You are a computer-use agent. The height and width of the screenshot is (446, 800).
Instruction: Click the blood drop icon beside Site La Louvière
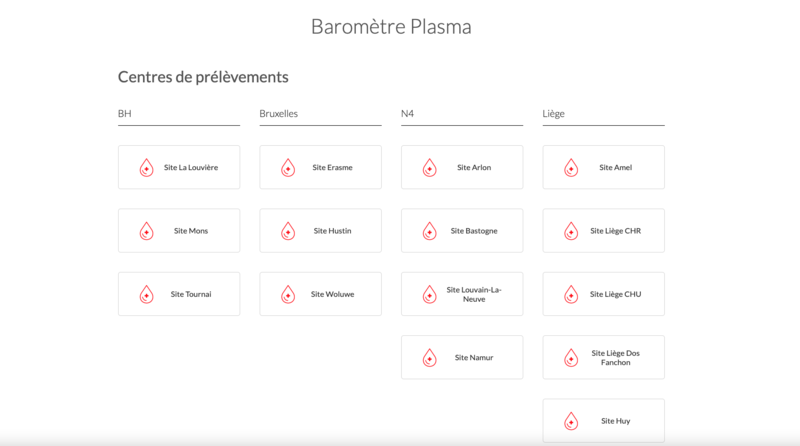click(146, 167)
